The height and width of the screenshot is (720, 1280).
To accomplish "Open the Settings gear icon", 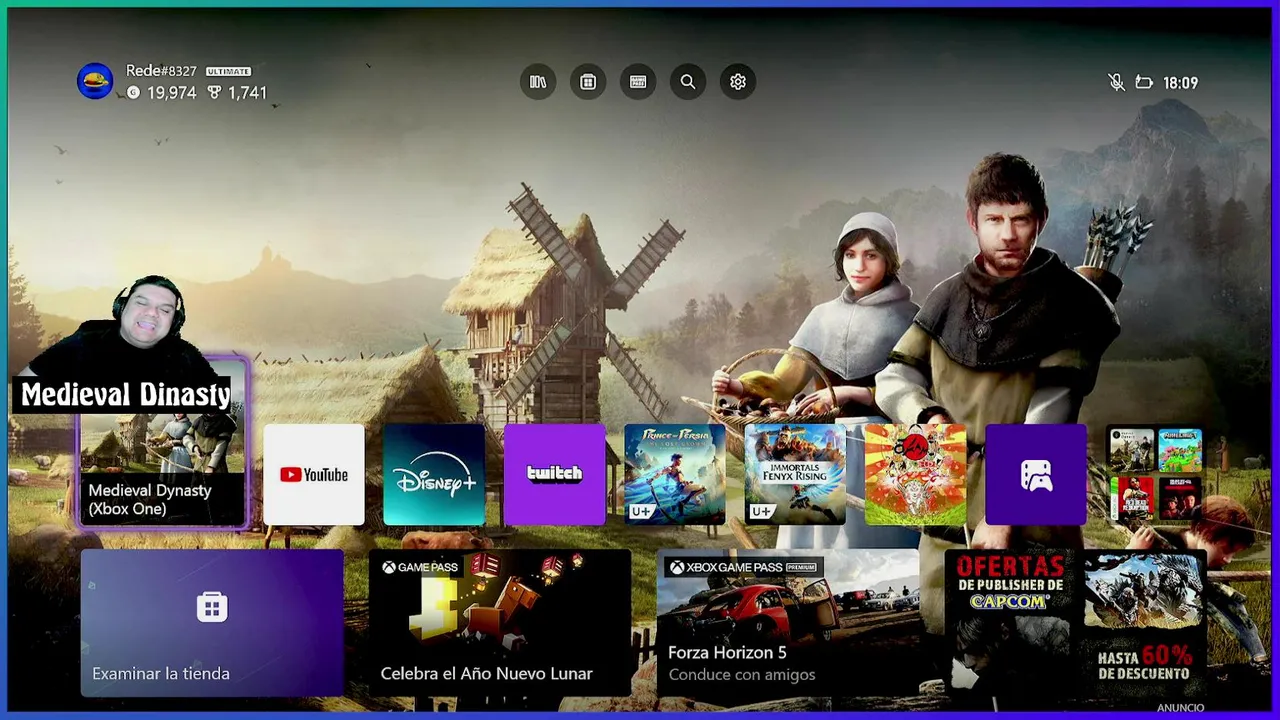I will click(x=738, y=82).
